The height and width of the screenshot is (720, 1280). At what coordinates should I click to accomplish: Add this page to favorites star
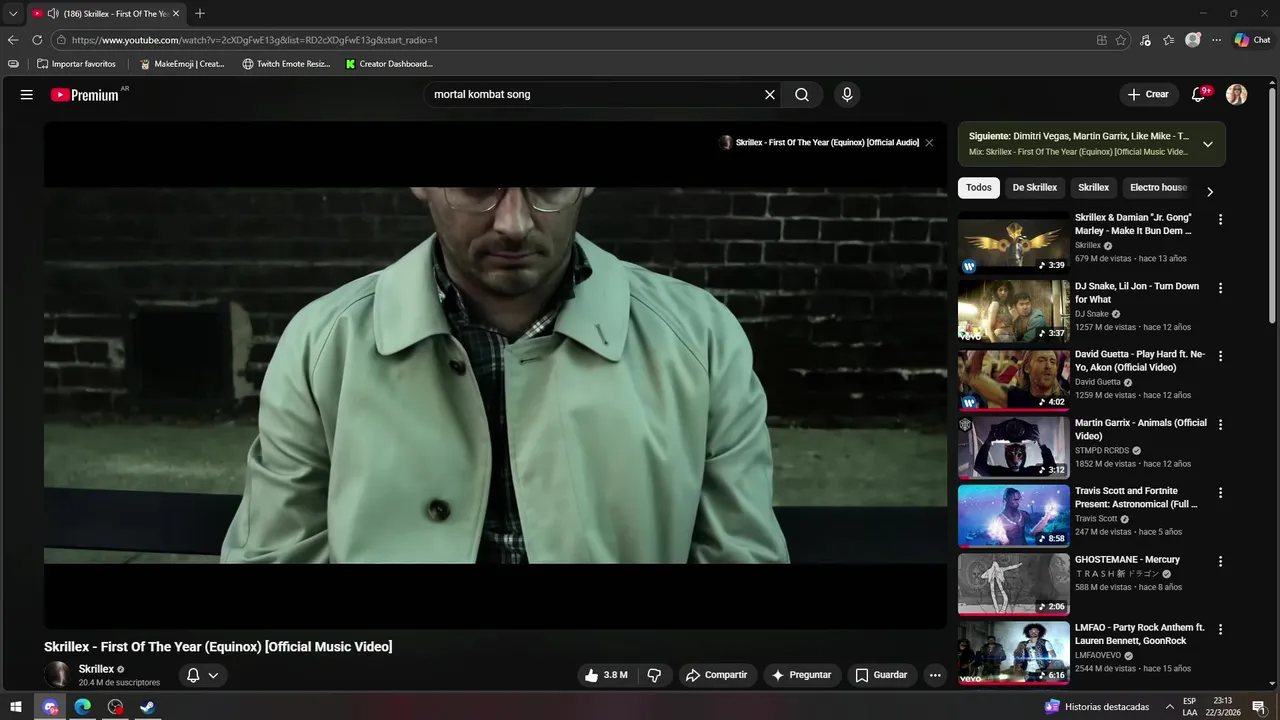[1121, 40]
